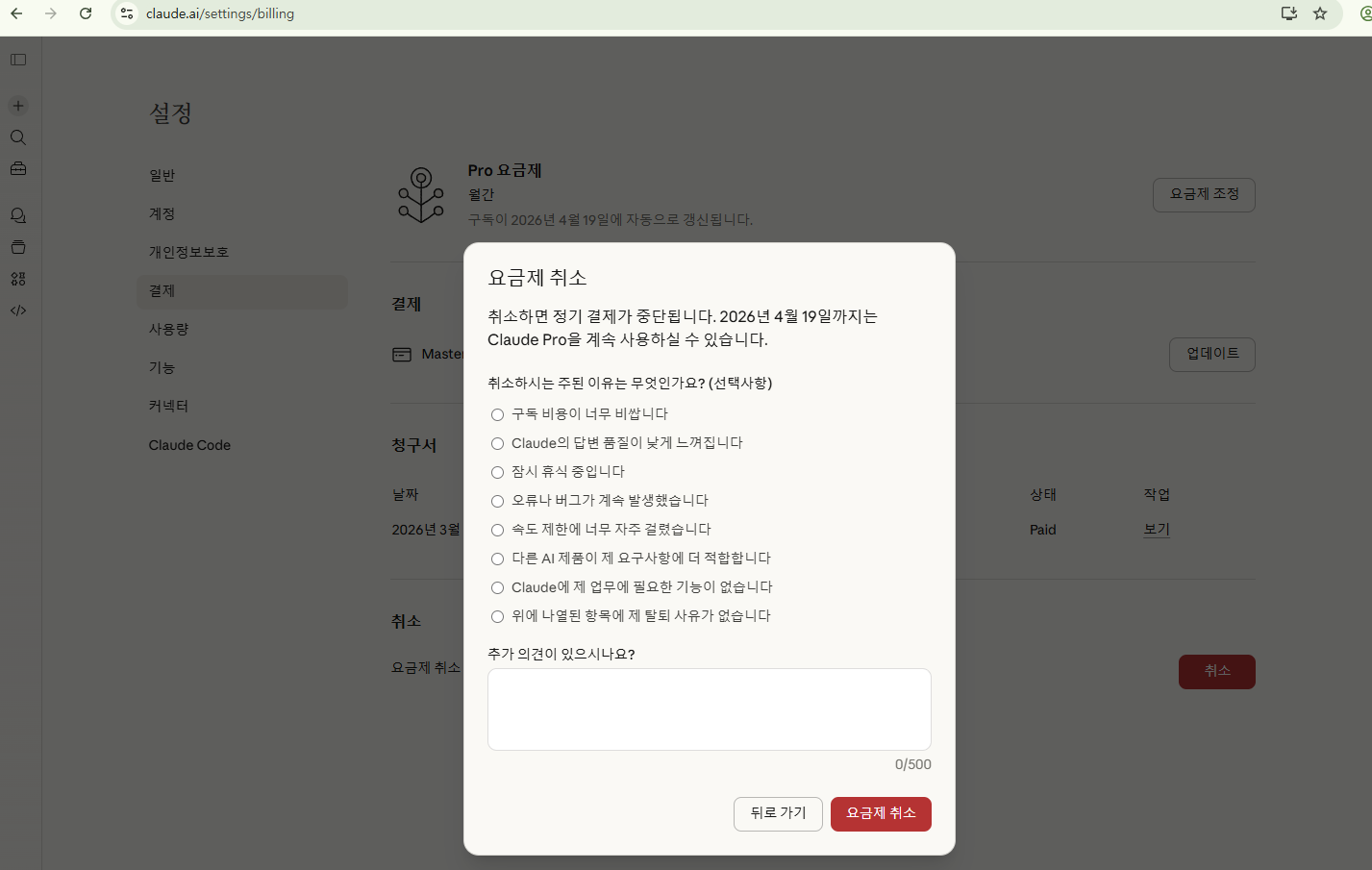Click the '0/500' character counter
The width and height of the screenshot is (1372, 870).
click(x=913, y=765)
